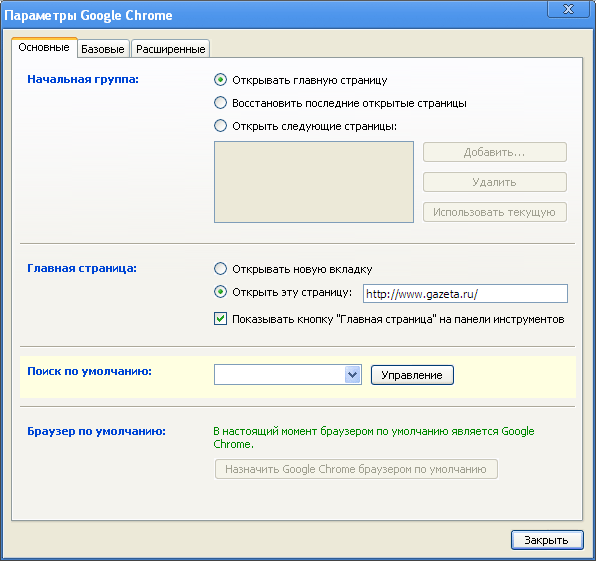596x561 pixels.
Task: Go to the 'Расширенные' tab
Action: (x=171, y=49)
